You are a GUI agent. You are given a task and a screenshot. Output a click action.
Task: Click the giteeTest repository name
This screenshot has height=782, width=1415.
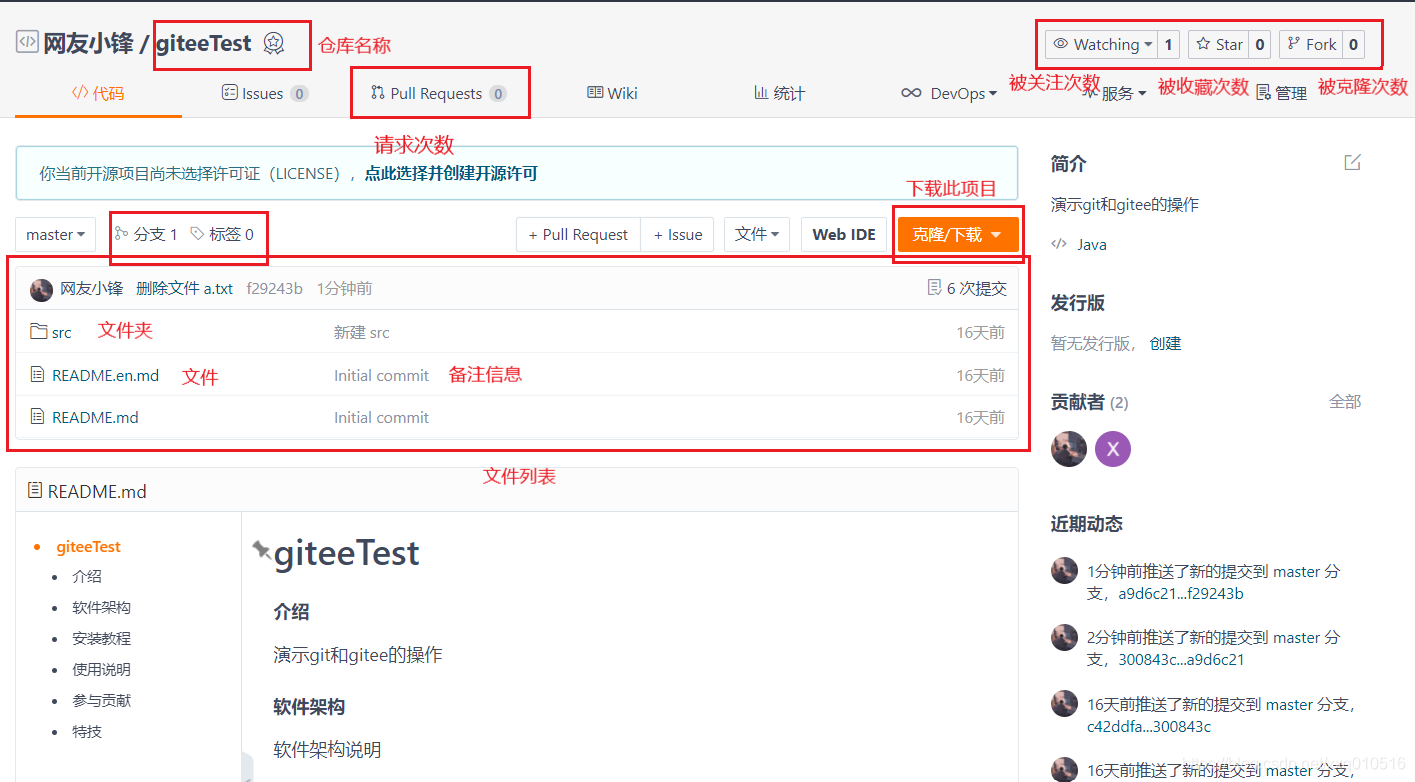(x=203, y=44)
